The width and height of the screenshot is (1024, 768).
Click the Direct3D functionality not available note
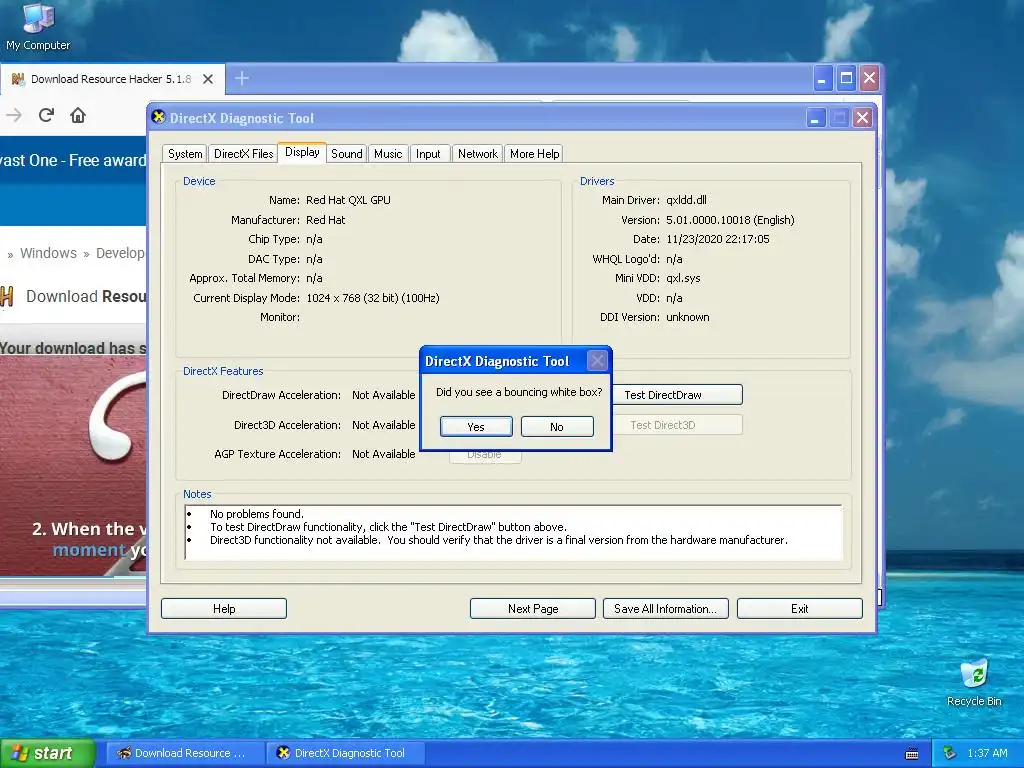coord(499,540)
